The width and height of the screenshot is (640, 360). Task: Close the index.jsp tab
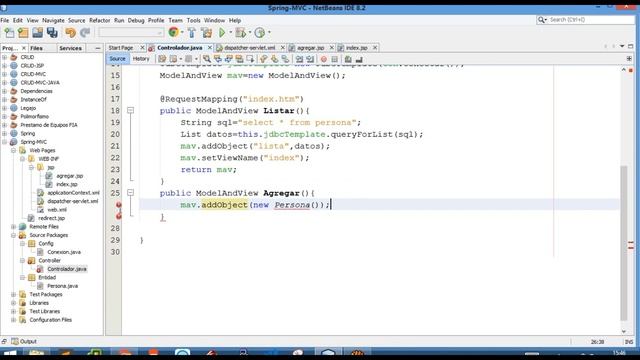coord(375,48)
